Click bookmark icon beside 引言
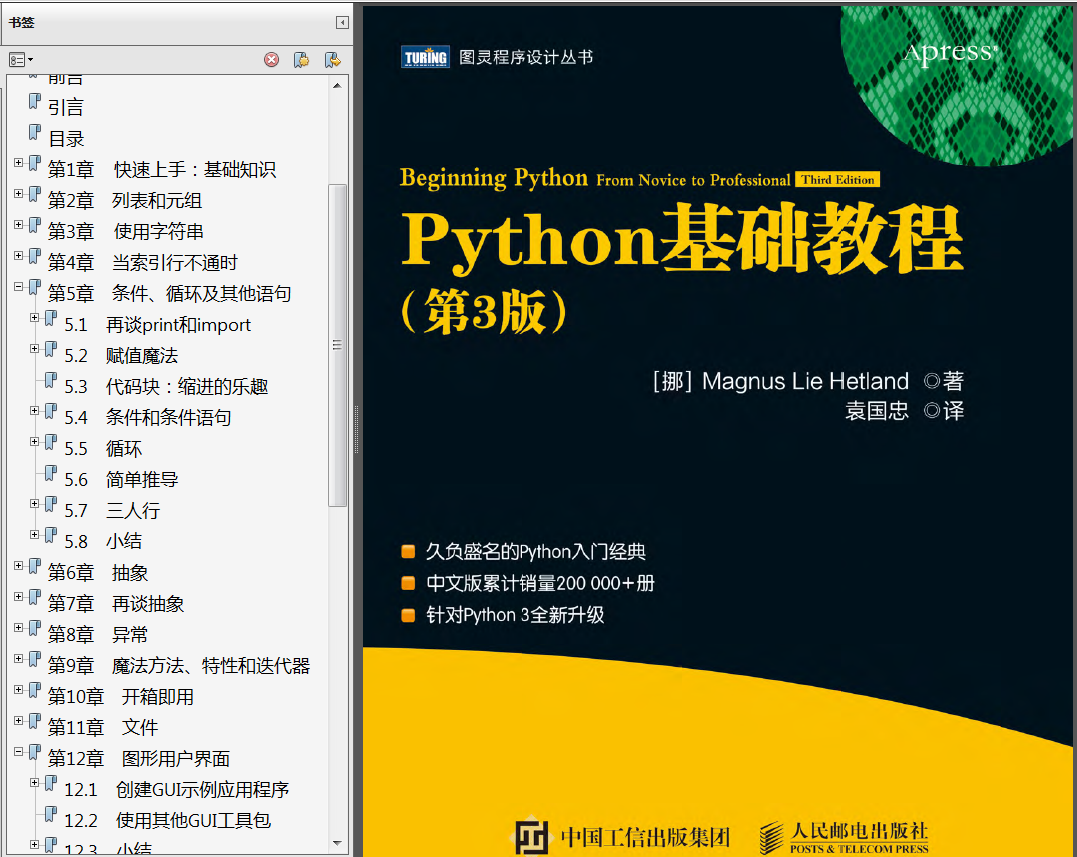The width and height of the screenshot is (1077, 857). (x=34, y=102)
